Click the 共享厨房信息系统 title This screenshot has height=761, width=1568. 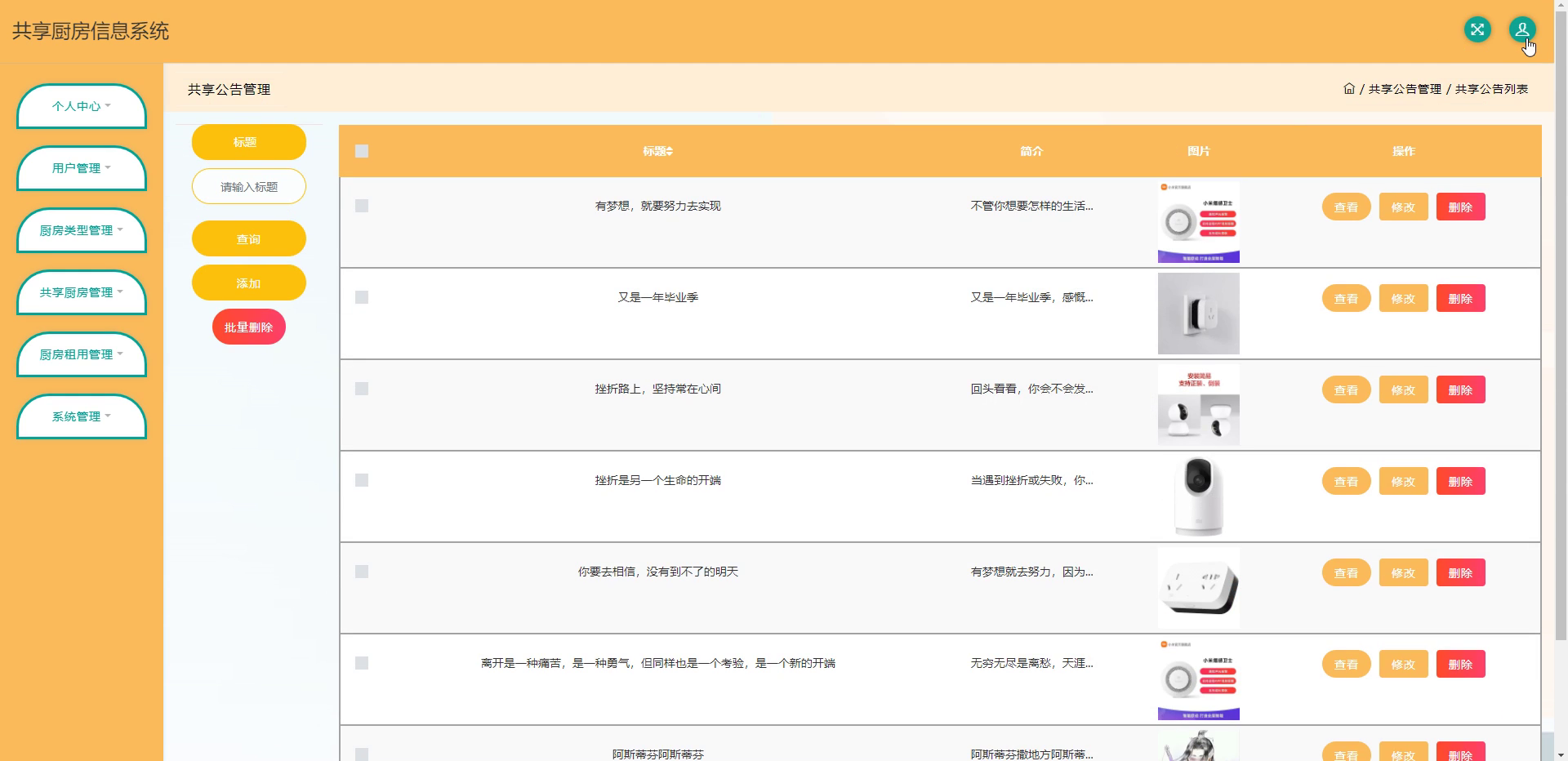[x=91, y=31]
